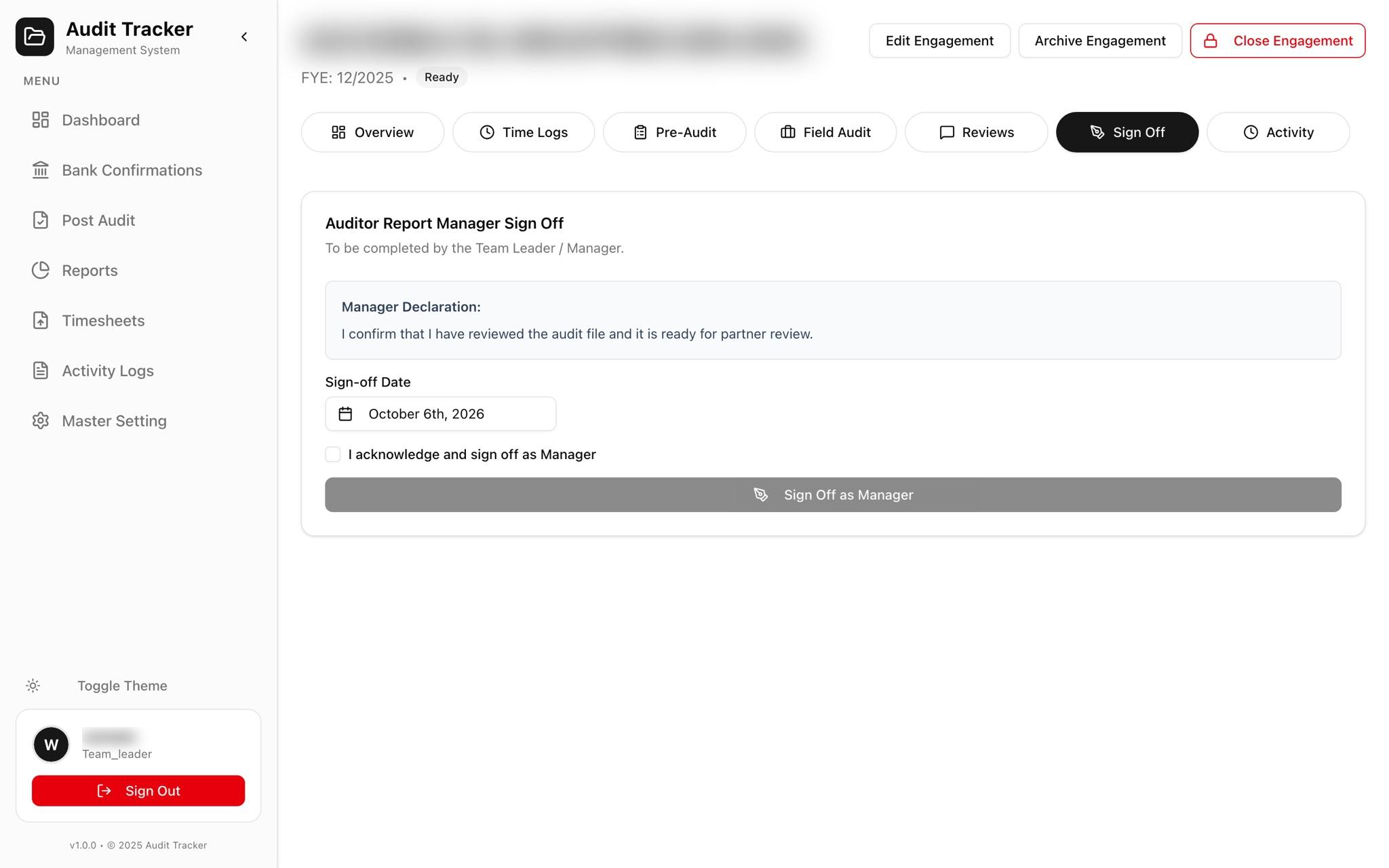Select the Field Audit tab
The height and width of the screenshot is (868, 1389).
tap(825, 132)
